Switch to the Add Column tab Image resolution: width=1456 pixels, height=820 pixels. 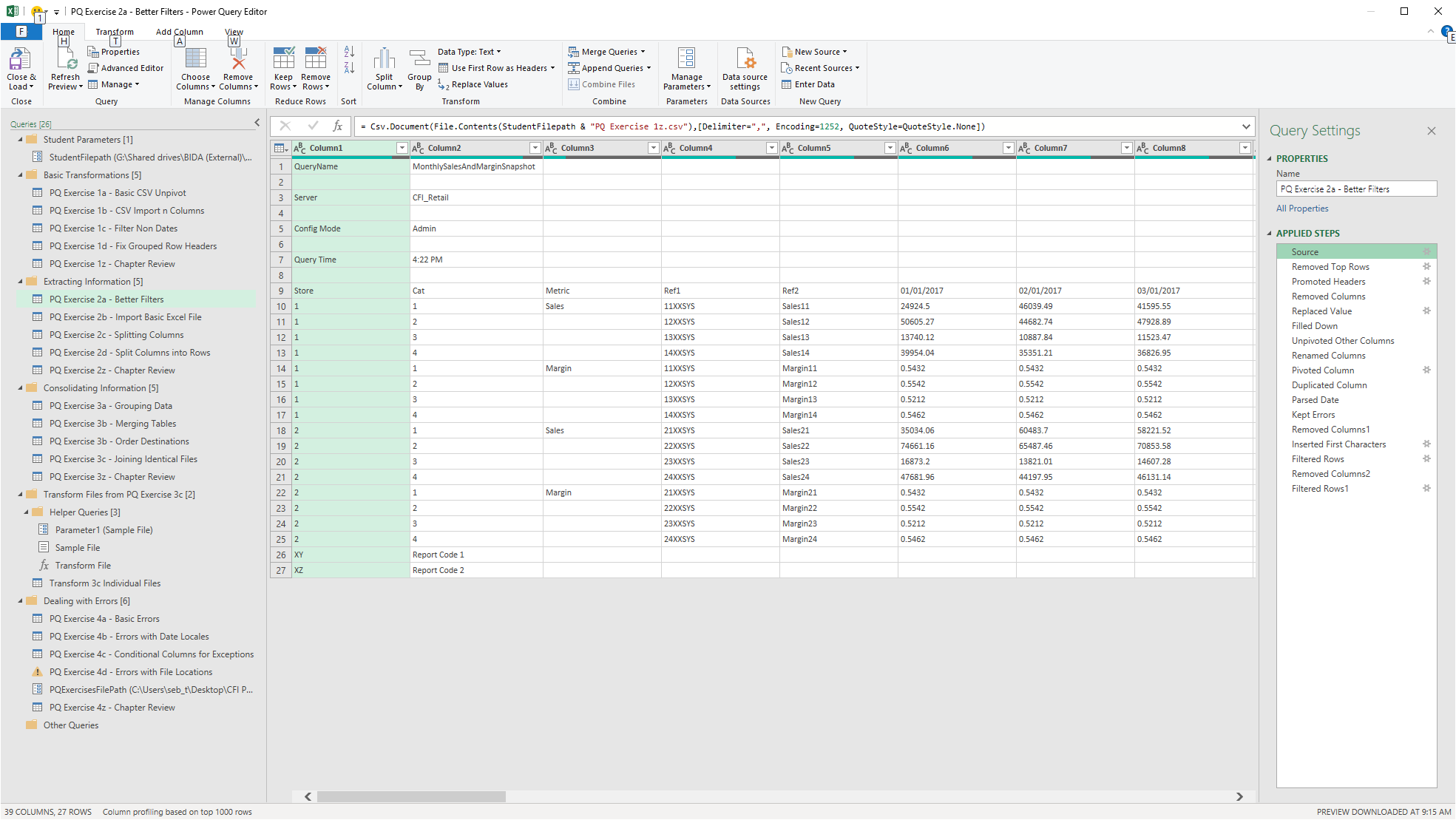click(179, 32)
